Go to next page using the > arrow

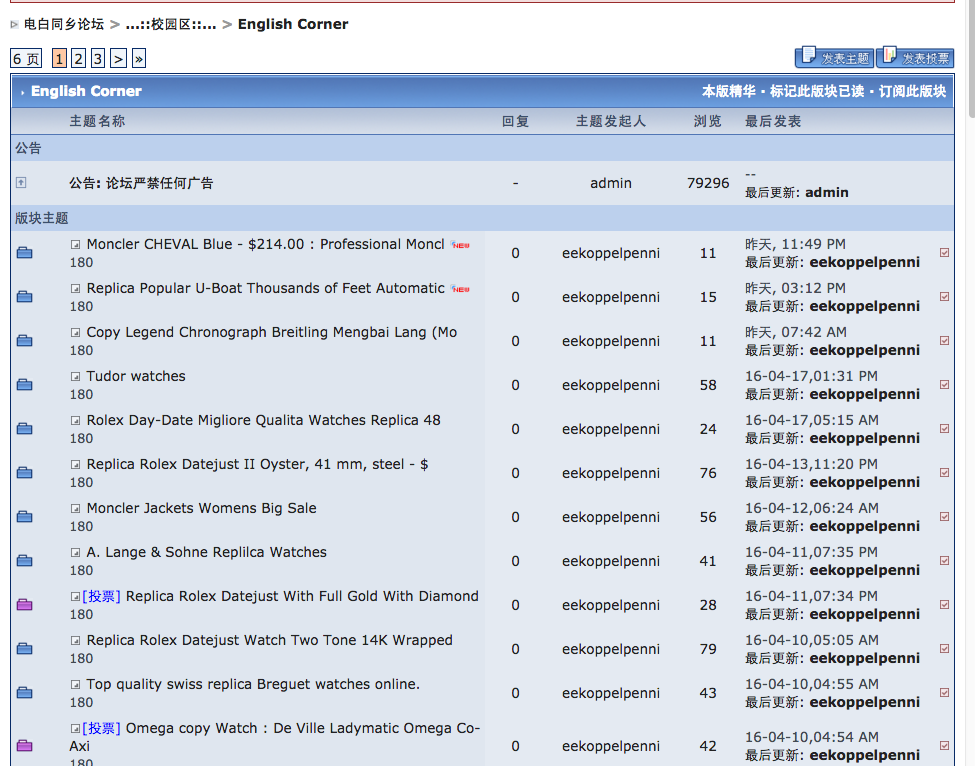tap(118, 59)
